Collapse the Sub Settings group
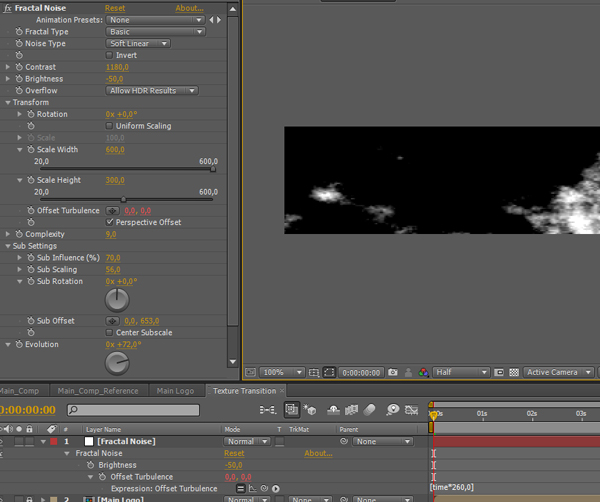The width and height of the screenshot is (600, 502). [x=7, y=246]
